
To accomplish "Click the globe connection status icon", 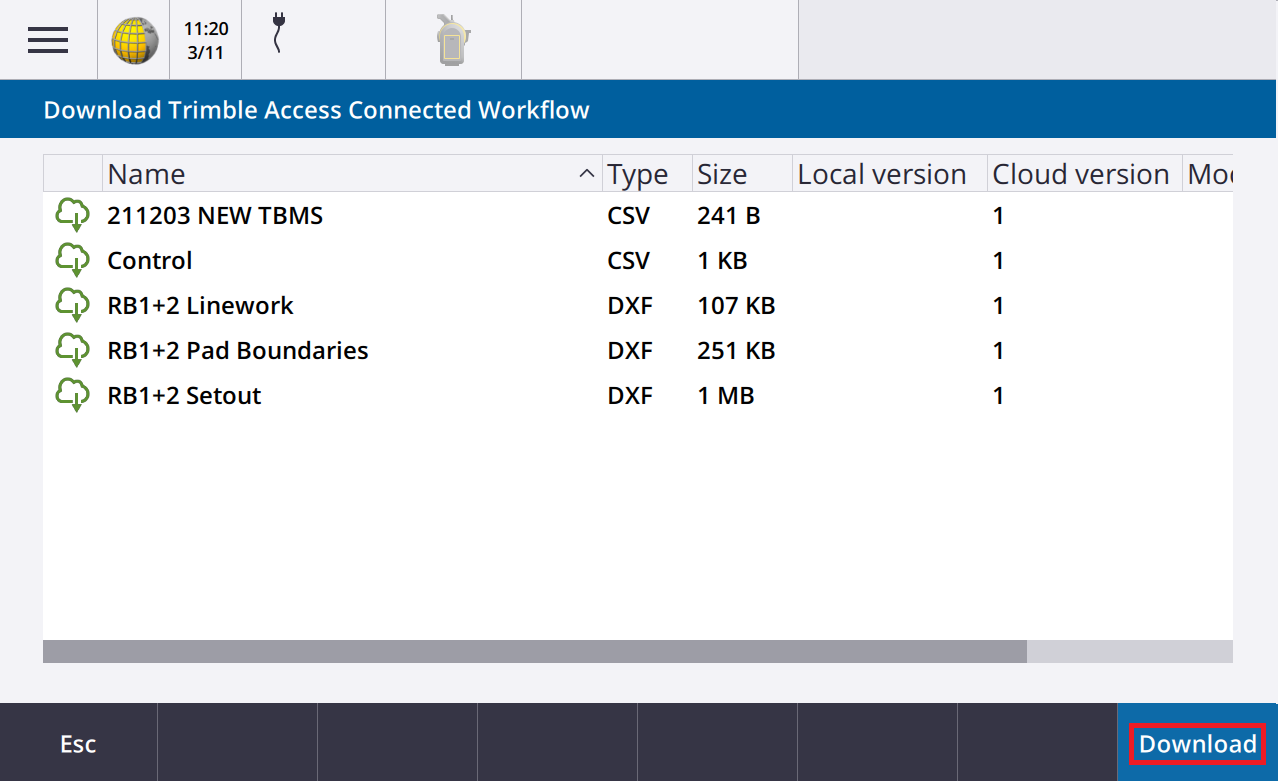I will coord(133,40).
